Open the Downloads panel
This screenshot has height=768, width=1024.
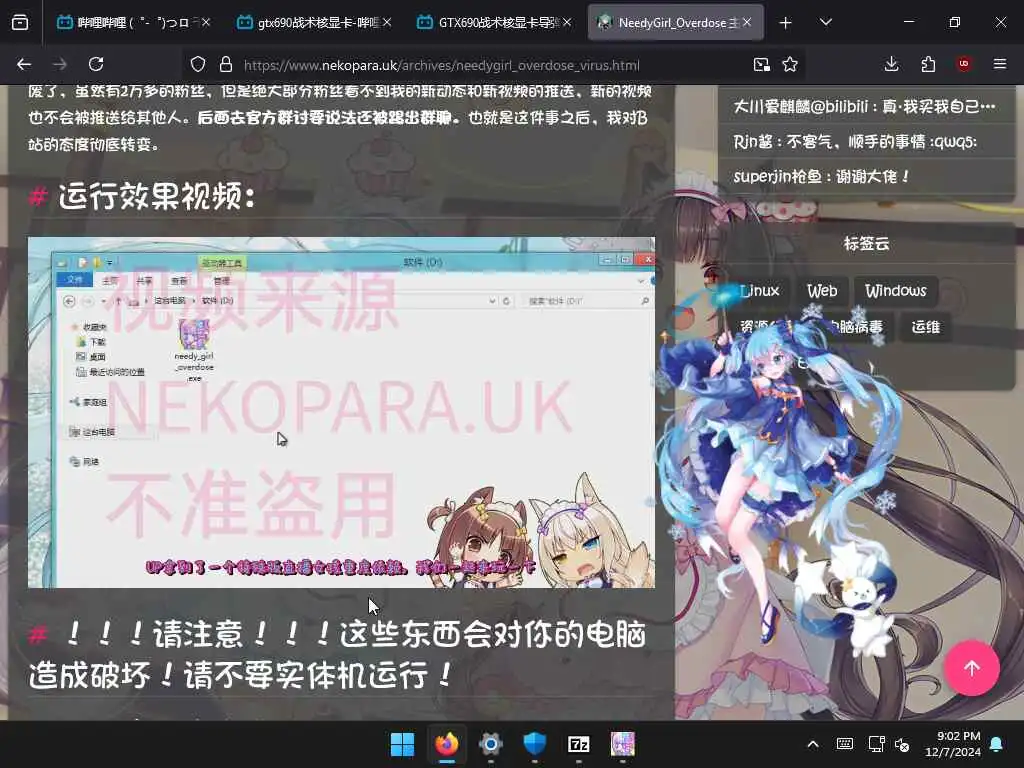tap(891, 64)
